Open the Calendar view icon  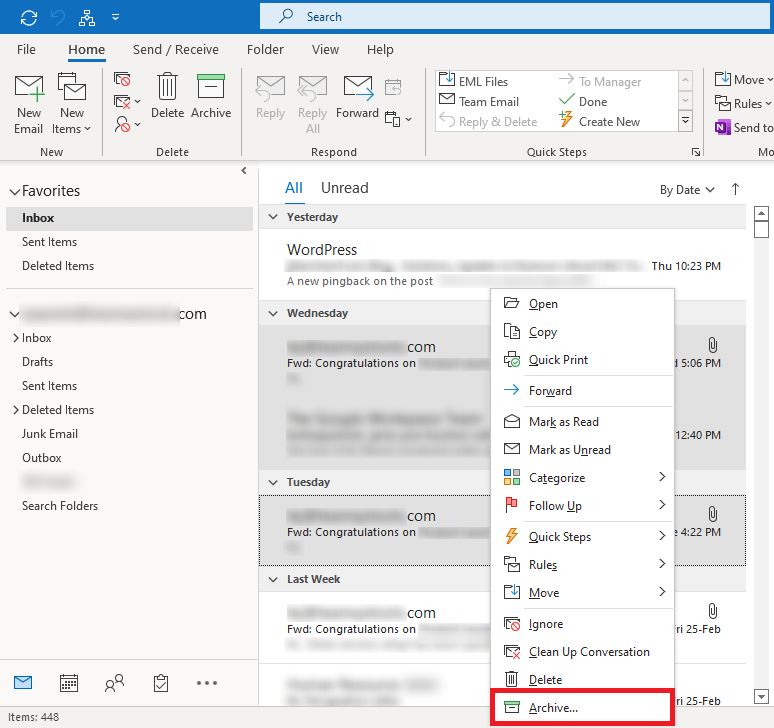69,683
